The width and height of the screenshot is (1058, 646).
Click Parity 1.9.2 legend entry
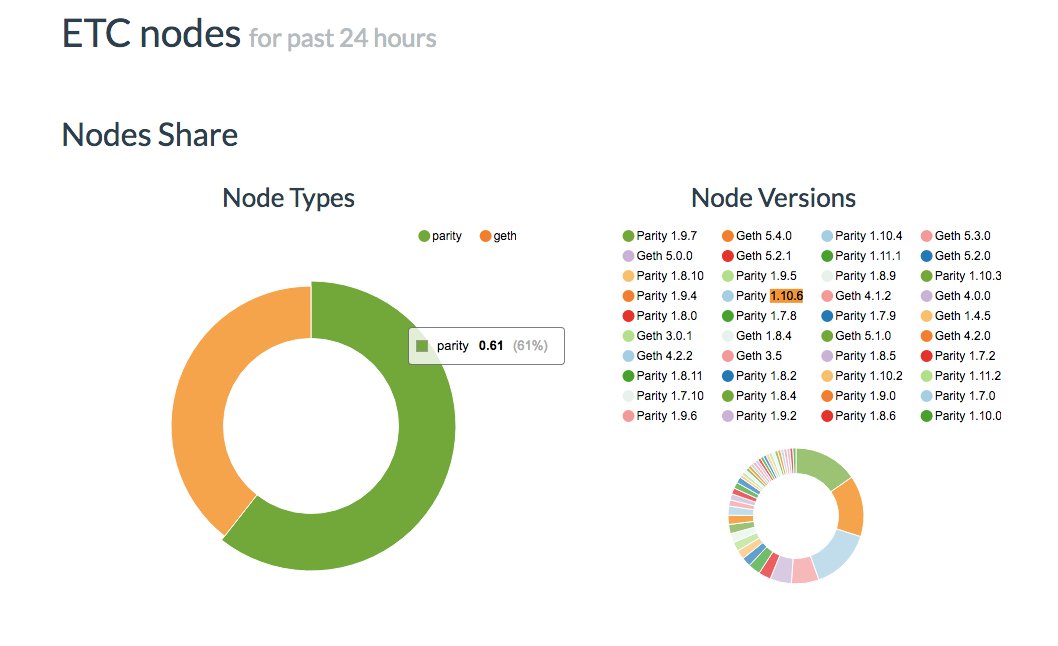[759, 416]
